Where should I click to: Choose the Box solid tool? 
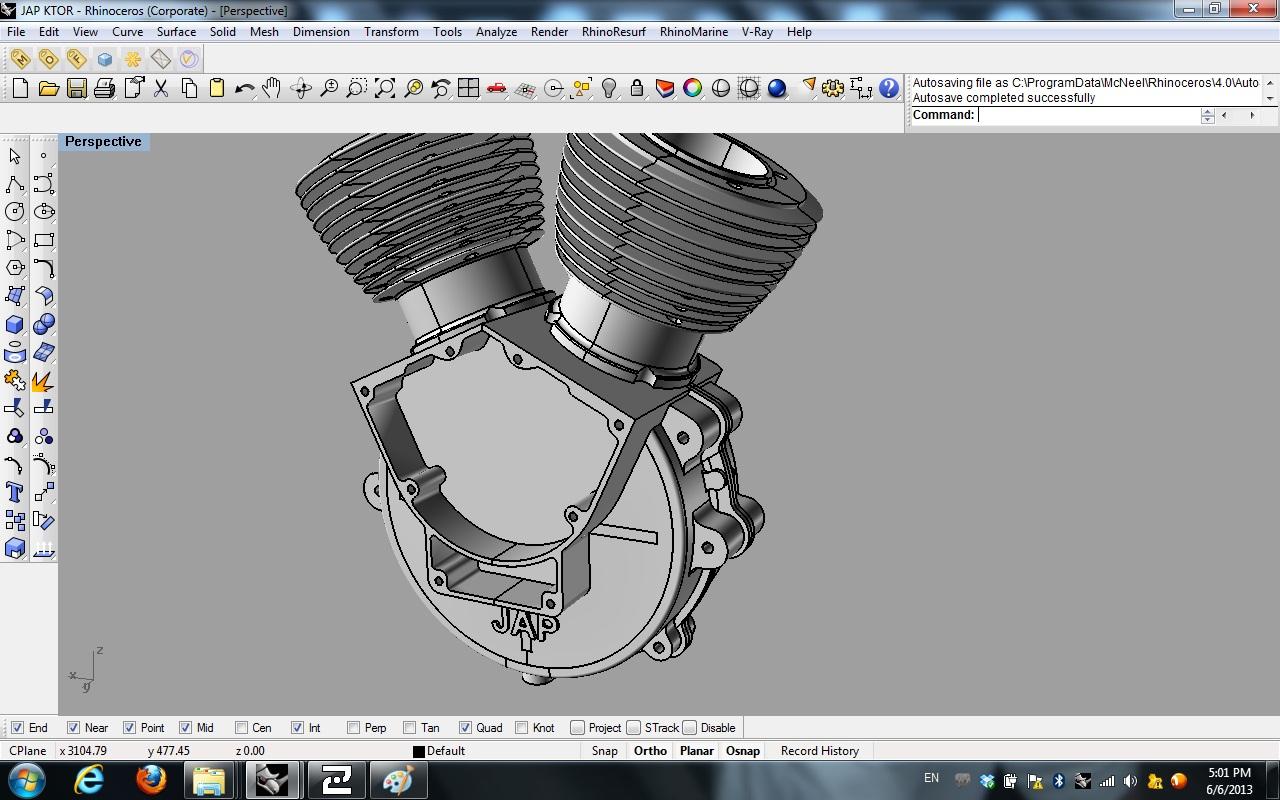click(15, 324)
